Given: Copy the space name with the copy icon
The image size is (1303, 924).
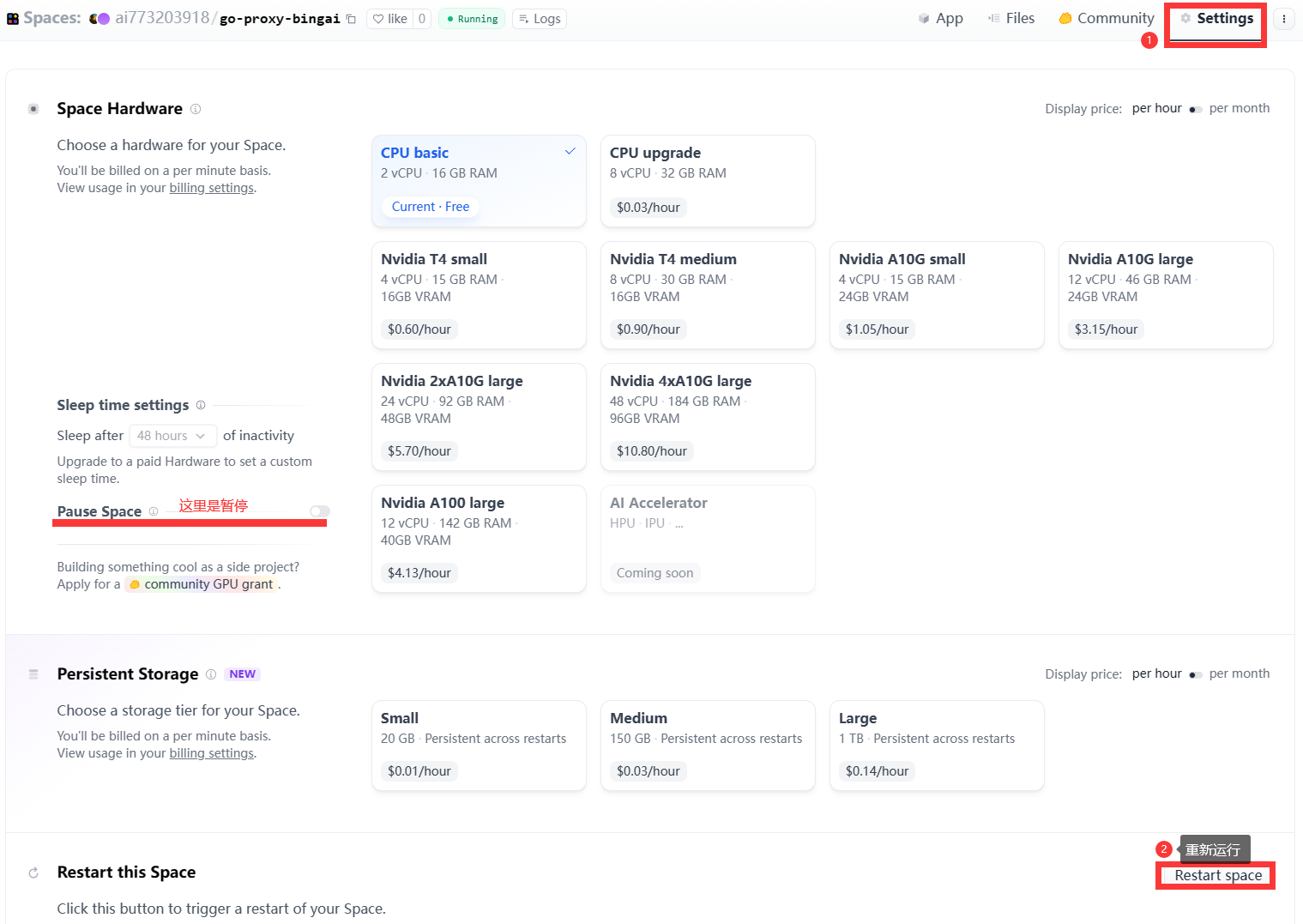Looking at the screenshot, I should click(x=351, y=19).
